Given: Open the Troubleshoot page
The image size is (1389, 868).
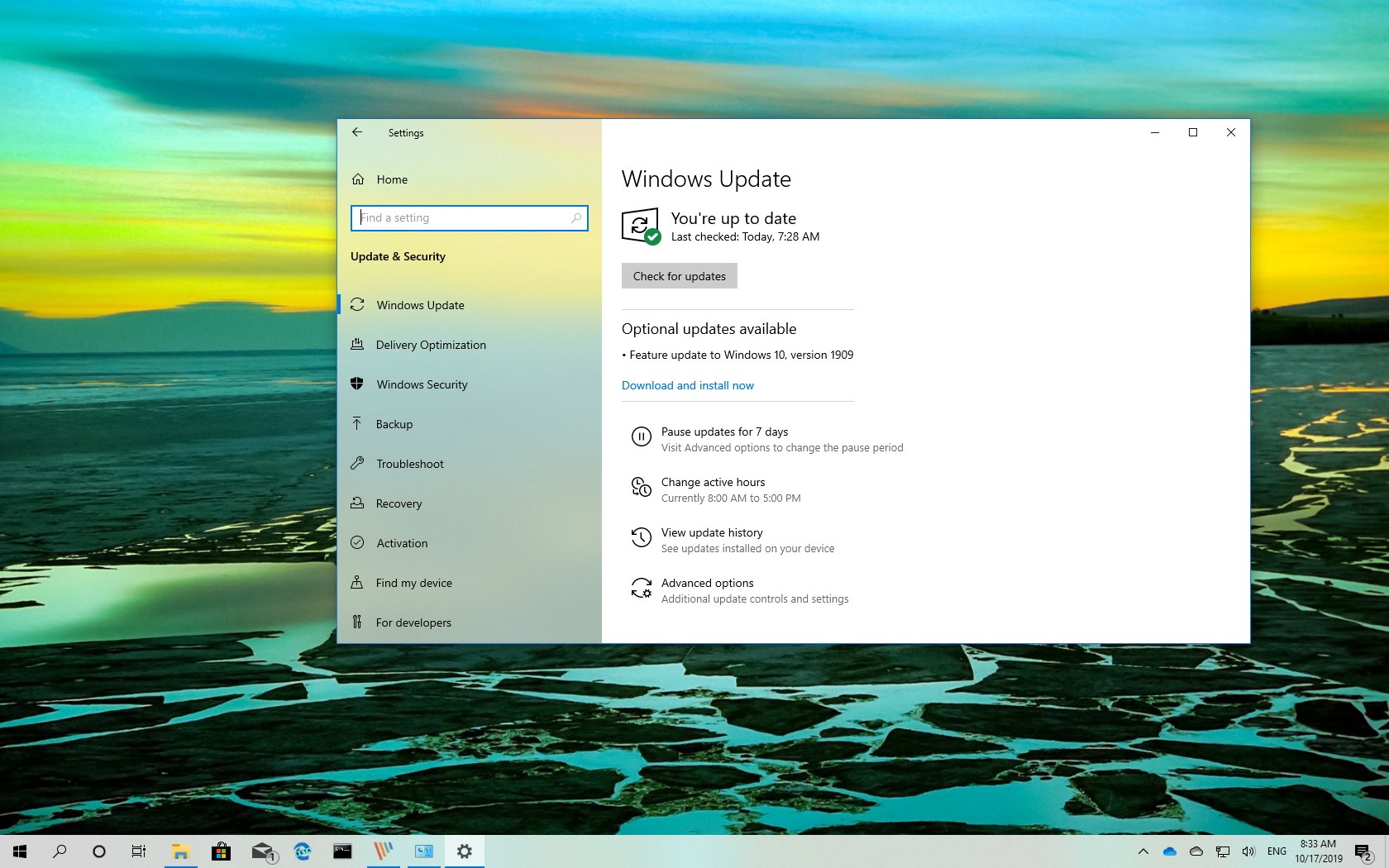Looking at the screenshot, I should click(x=410, y=464).
